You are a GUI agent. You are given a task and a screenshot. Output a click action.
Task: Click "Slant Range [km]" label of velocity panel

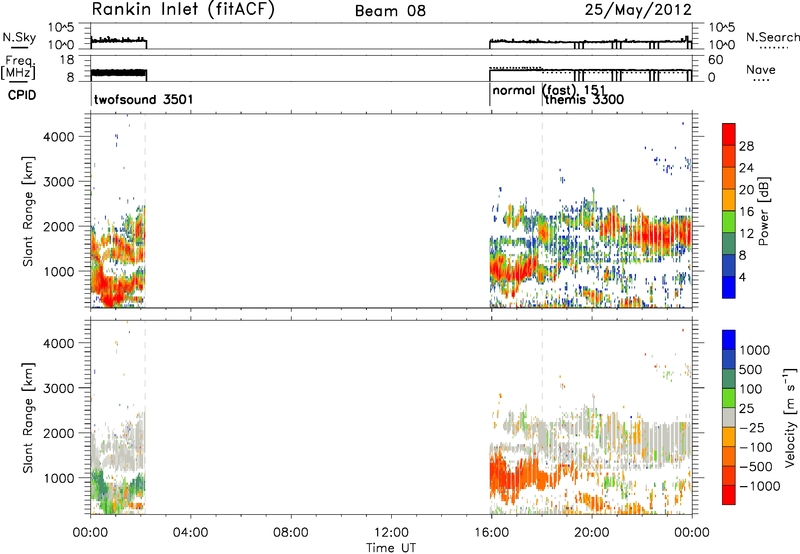pyautogui.click(x=28, y=418)
